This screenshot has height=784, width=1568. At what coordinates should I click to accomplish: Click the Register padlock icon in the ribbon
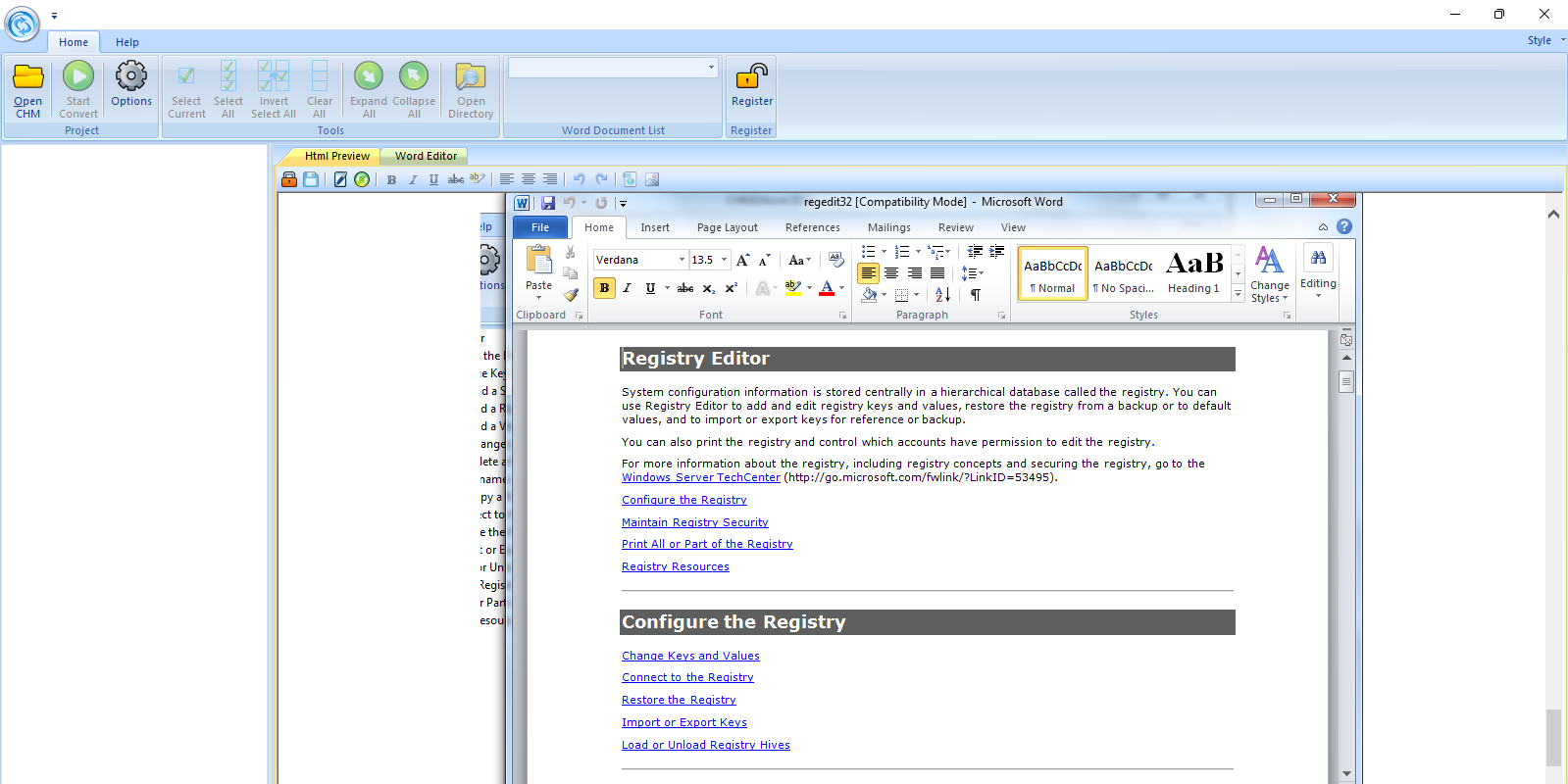[x=751, y=77]
